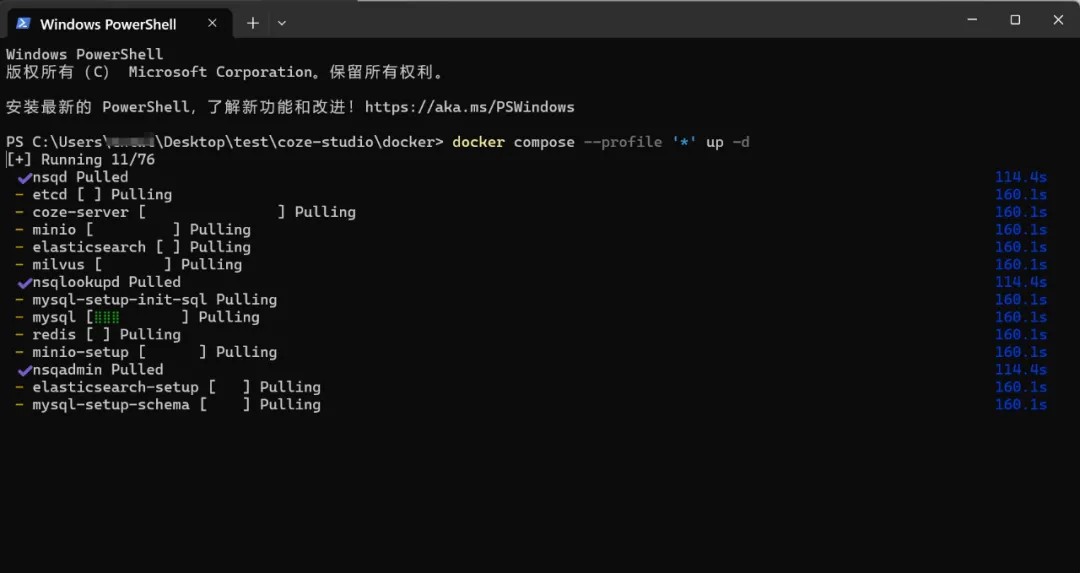Screen dimensions: 1080x573
Task: Click the green mysql pull progress bar
Action: click(x=107, y=317)
